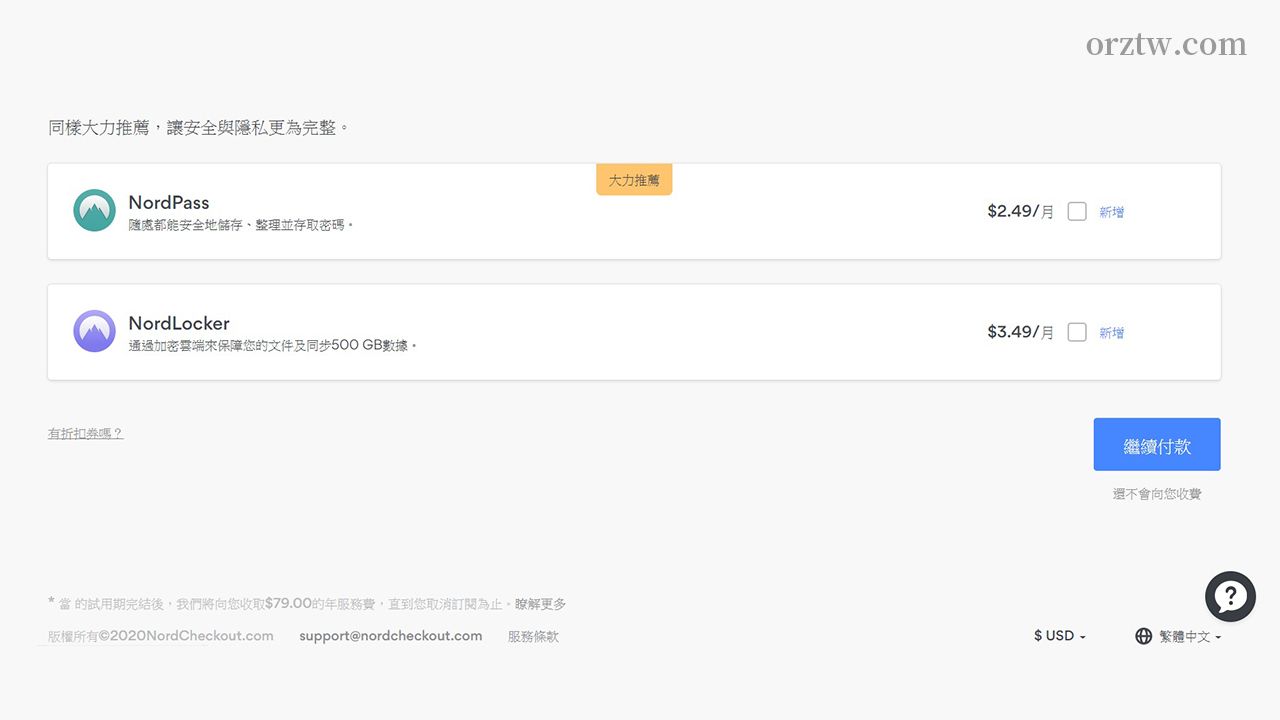Click the support@nordcheckout.com email link

click(x=391, y=636)
